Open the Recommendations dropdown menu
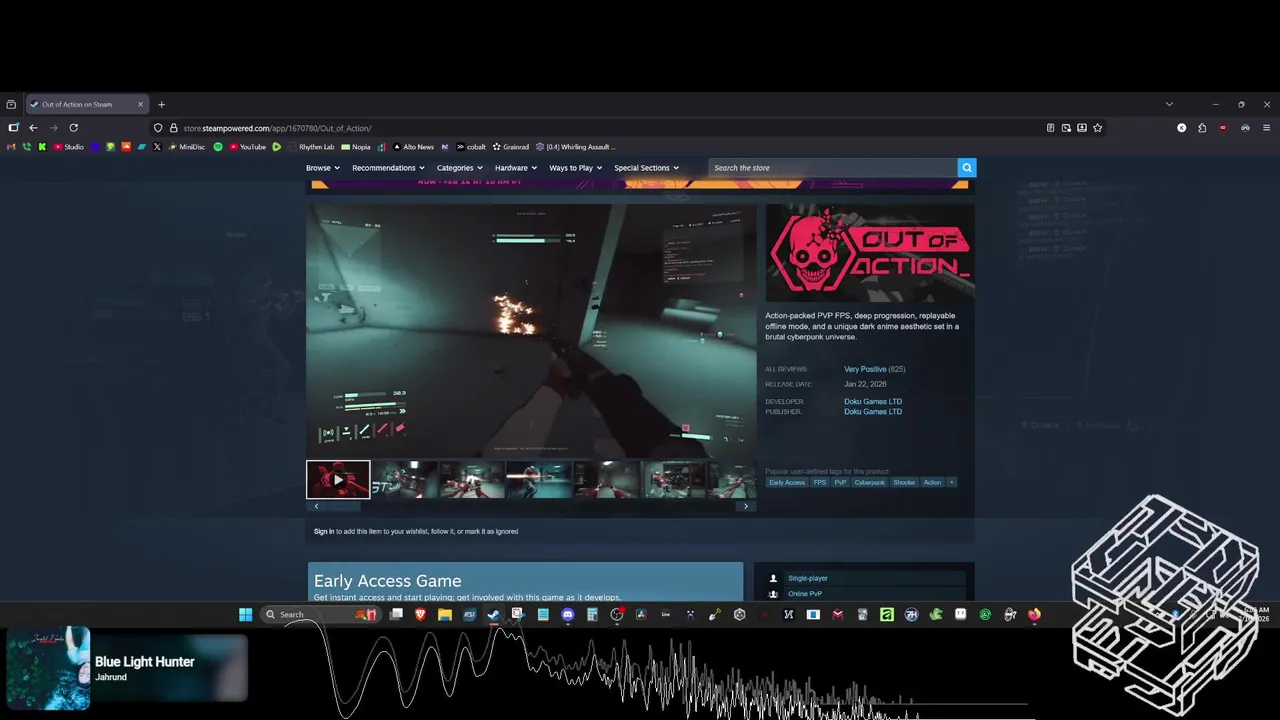This screenshot has height=720, width=1280. [388, 168]
